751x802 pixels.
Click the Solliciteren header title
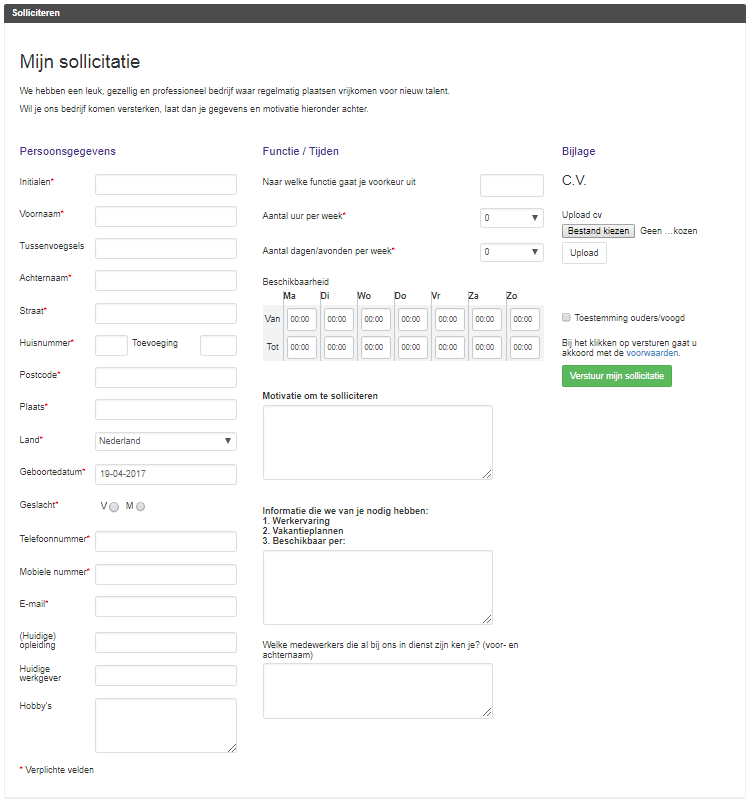point(36,13)
